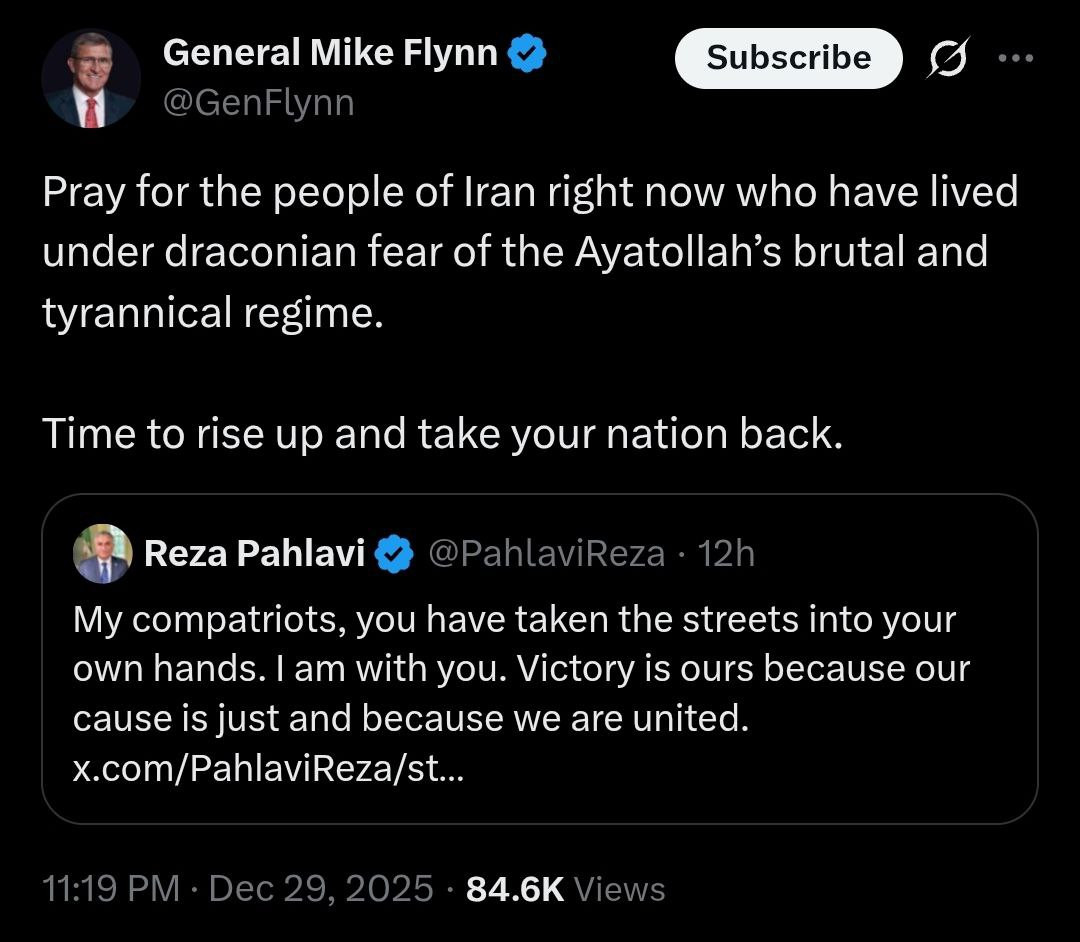Screen dimensions: 1080x942
Task: Click the 12h timestamp on quoted post
Action: [x=727, y=553]
